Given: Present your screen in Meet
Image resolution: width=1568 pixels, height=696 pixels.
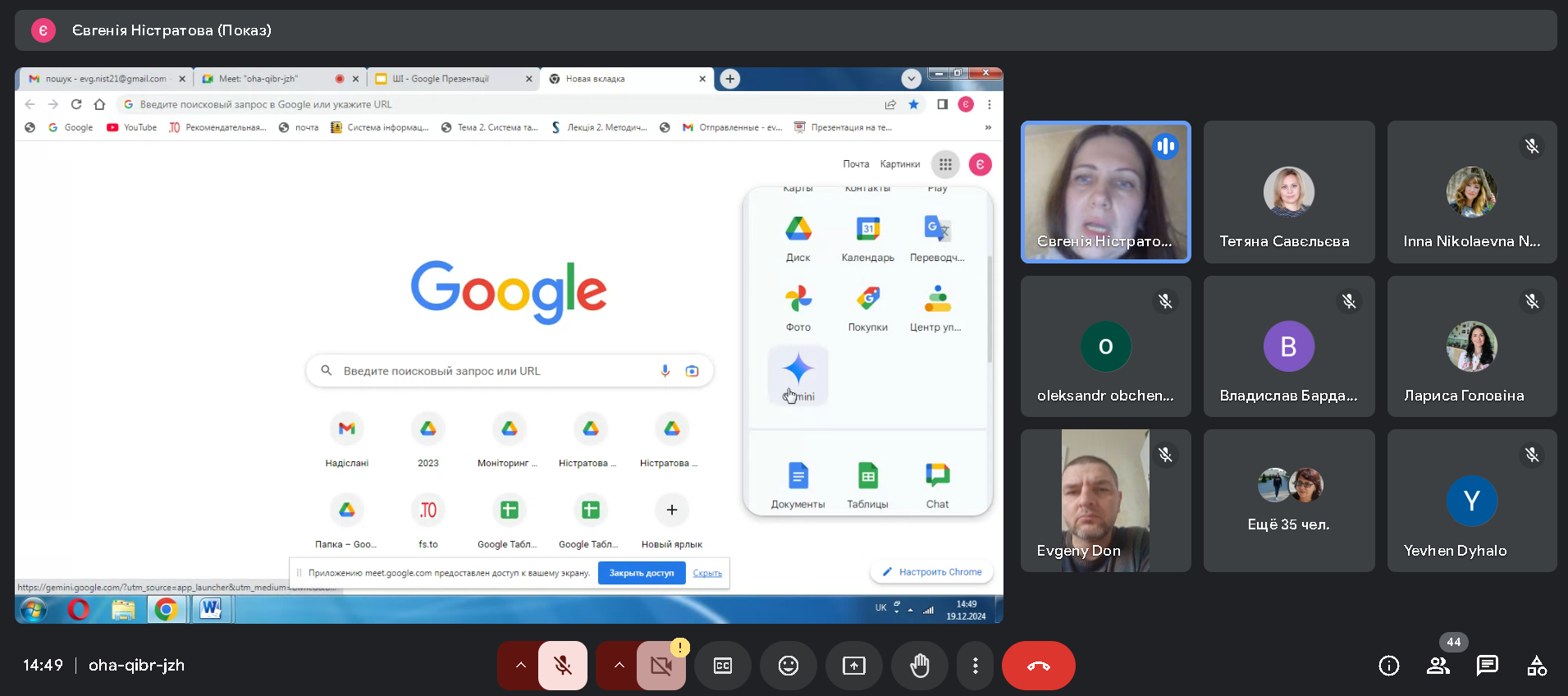Looking at the screenshot, I should point(854,666).
